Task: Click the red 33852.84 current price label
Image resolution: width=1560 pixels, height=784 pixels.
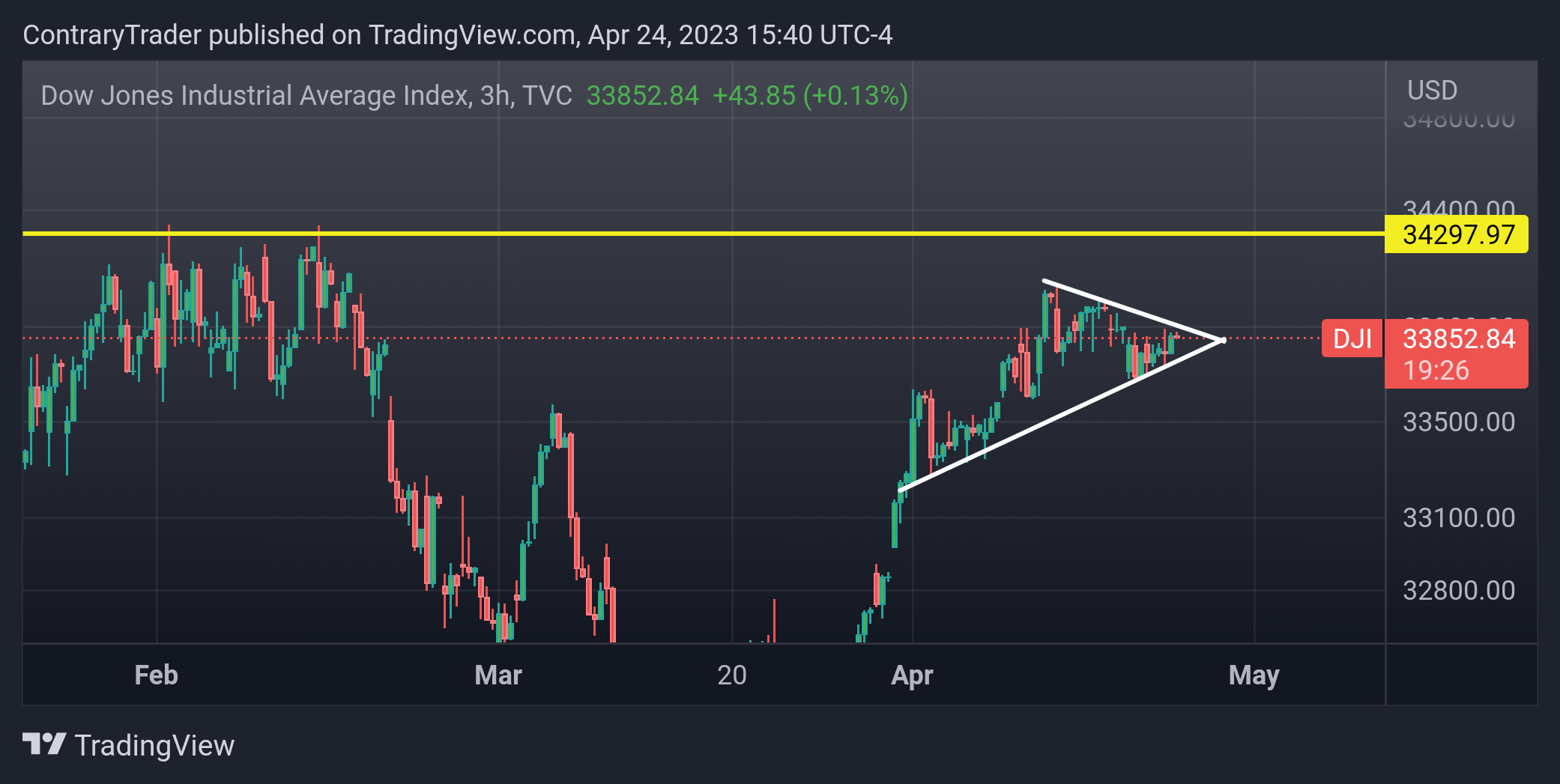Action: coord(1459,338)
